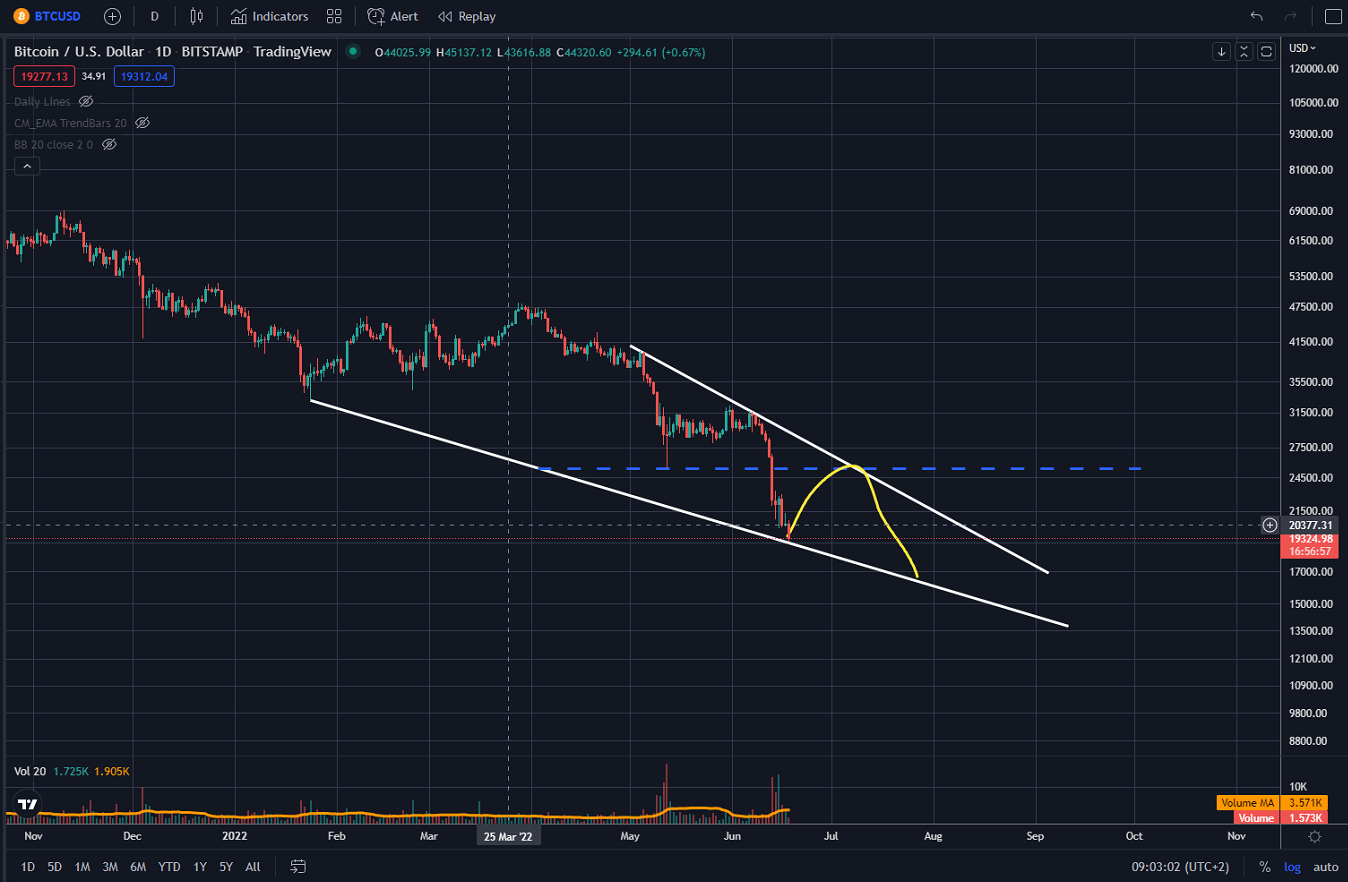Screen dimensions: 1348x882
Task: Select the Daily Lines indicator label
Action: click(42, 102)
